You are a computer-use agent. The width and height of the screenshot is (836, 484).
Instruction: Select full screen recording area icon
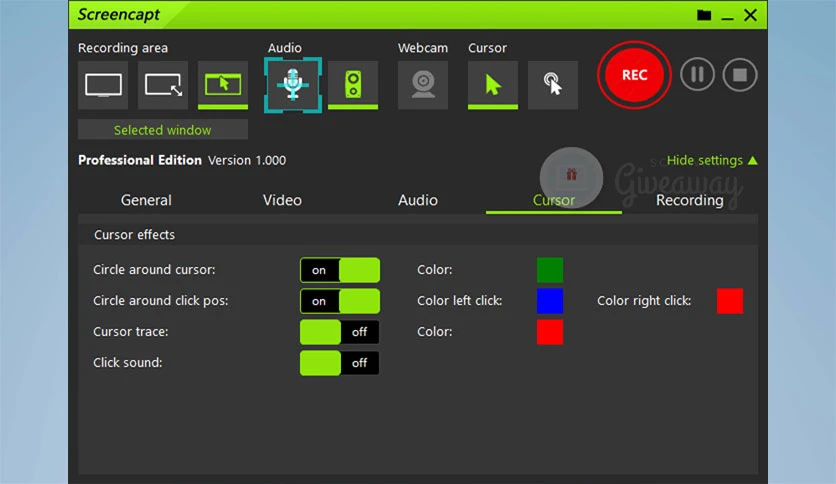point(103,85)
